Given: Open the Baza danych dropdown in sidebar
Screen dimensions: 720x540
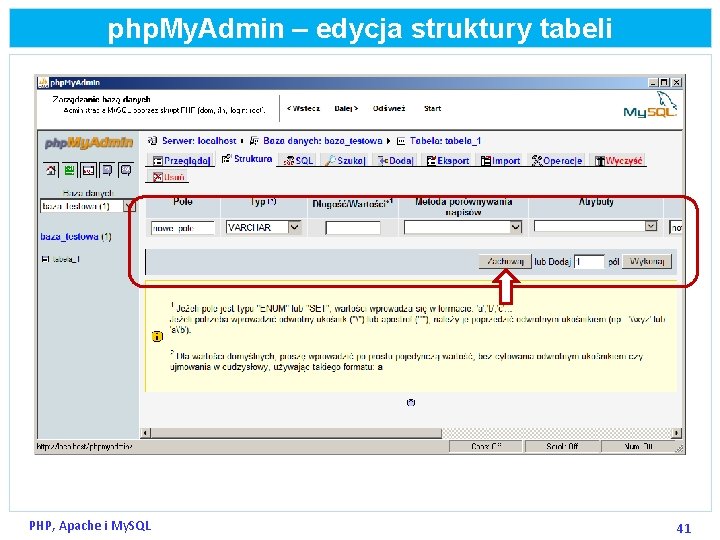Looking at the screenshot, I should click(x=87, y=206).
